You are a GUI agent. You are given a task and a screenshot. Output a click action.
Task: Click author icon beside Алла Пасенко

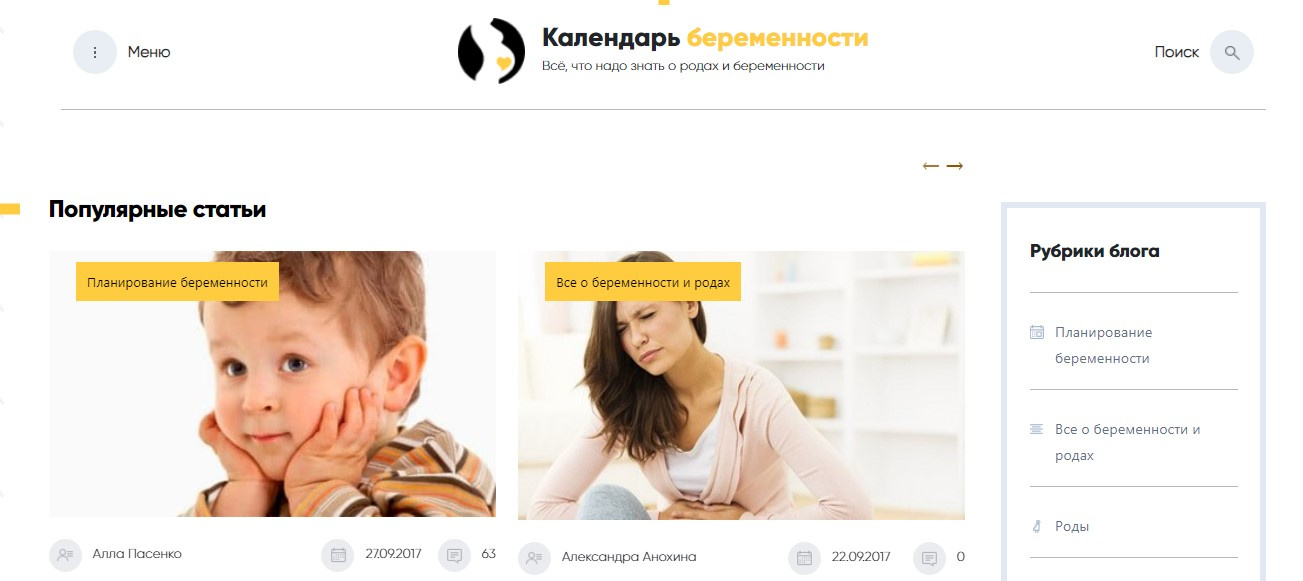click(65, 554)
